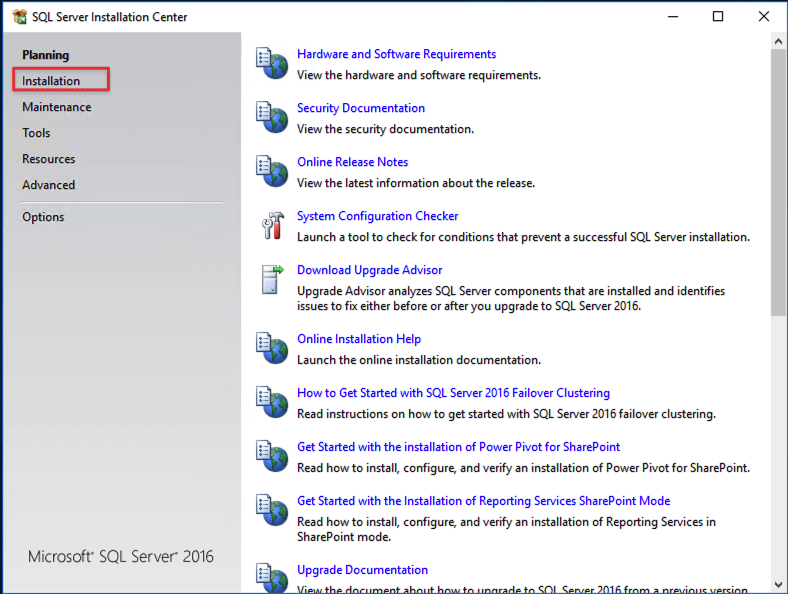Click the Failover Clustering getting started icon
The image size is (788, 594).
[x=271, y=402]
